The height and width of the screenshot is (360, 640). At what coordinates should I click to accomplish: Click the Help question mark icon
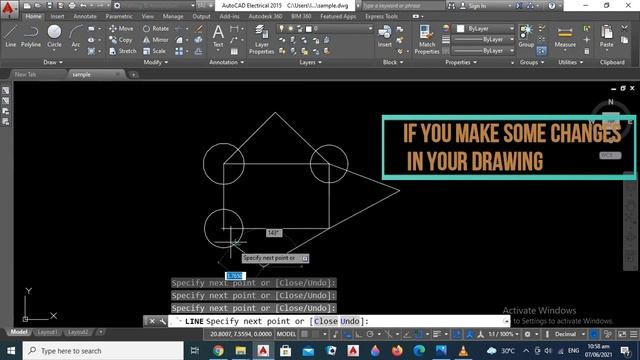552,6
